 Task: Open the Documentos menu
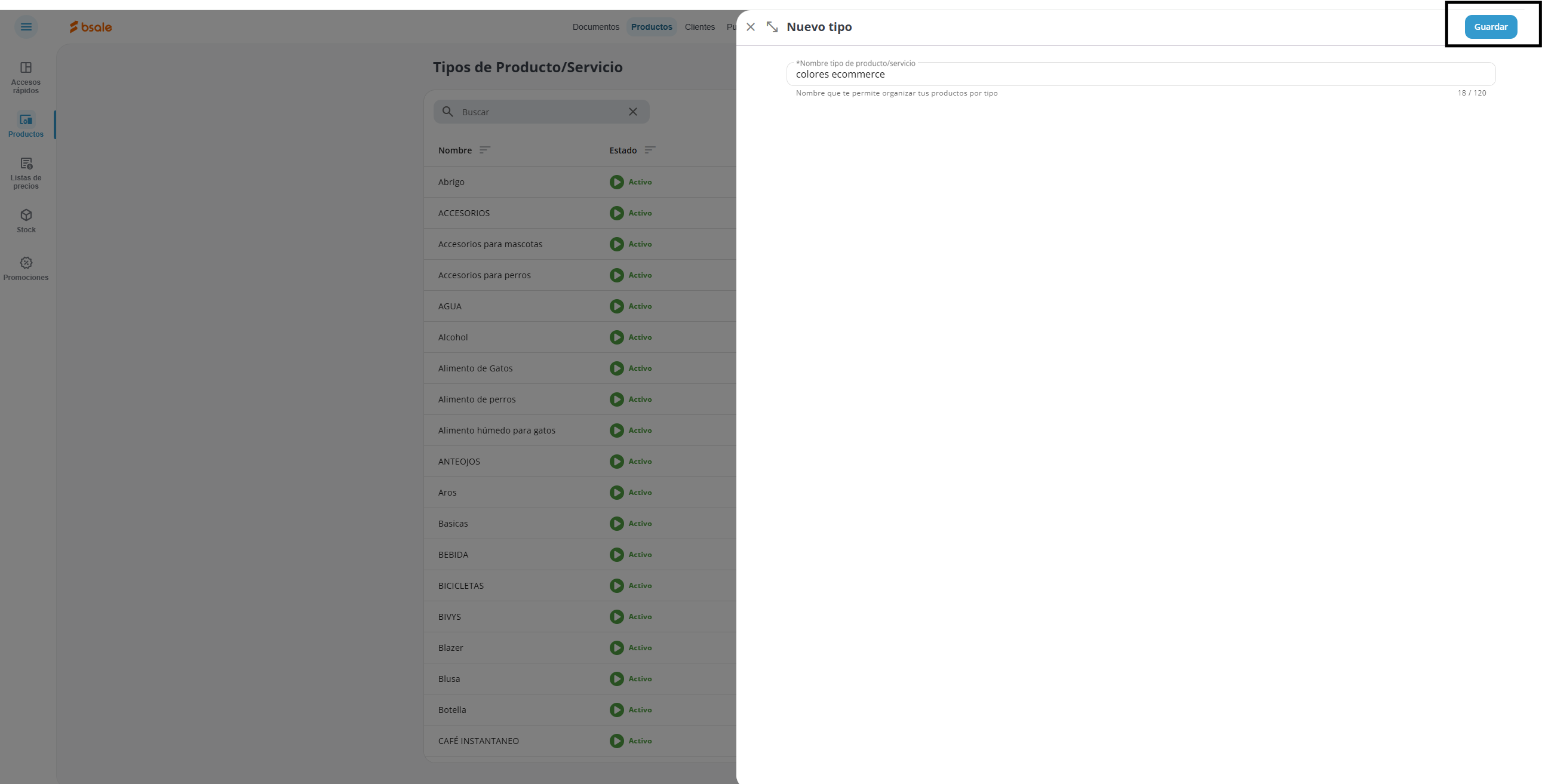(x=595, y=27)
